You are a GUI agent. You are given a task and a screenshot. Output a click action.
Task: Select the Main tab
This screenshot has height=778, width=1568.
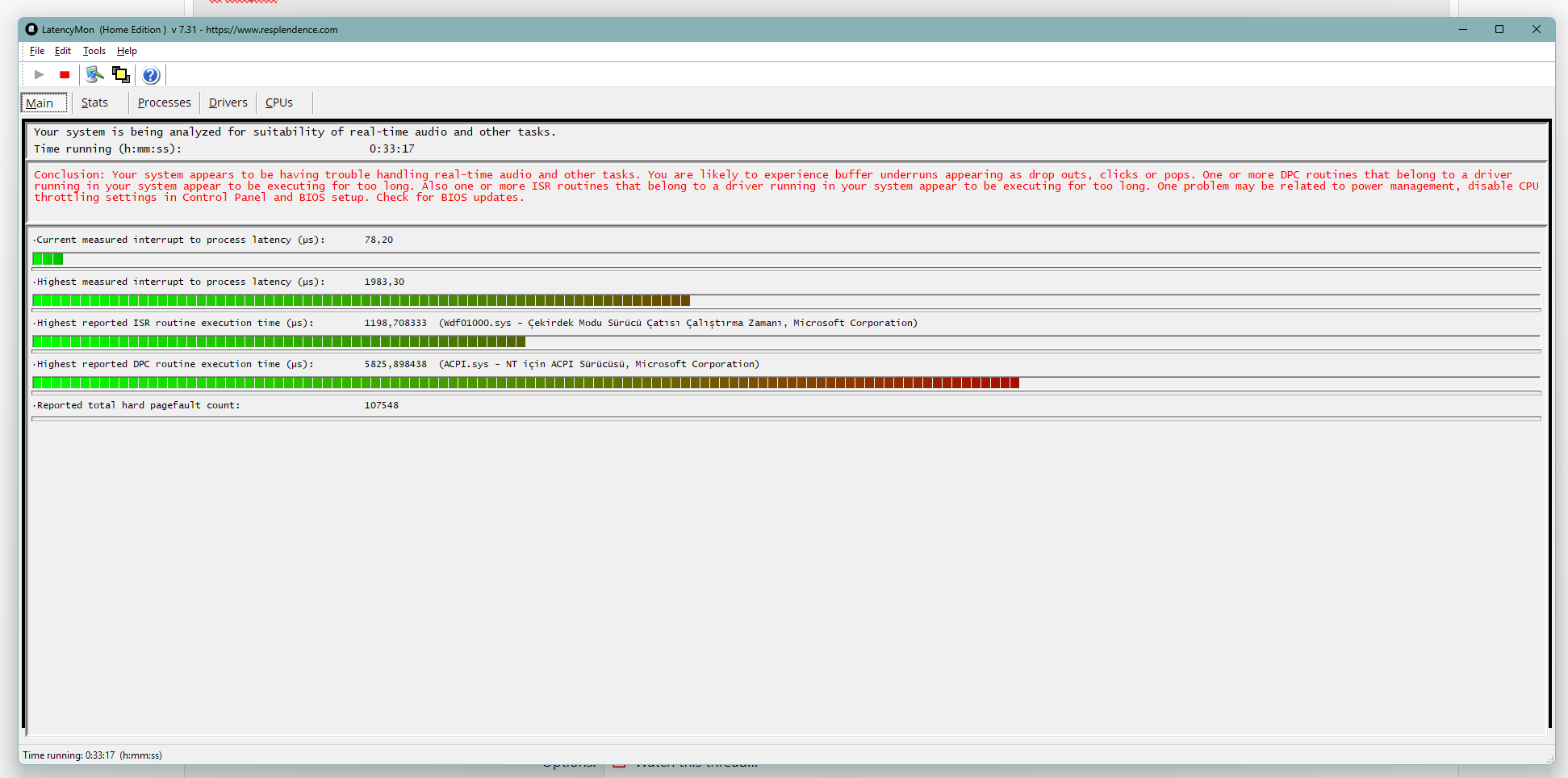pos(44,103)
